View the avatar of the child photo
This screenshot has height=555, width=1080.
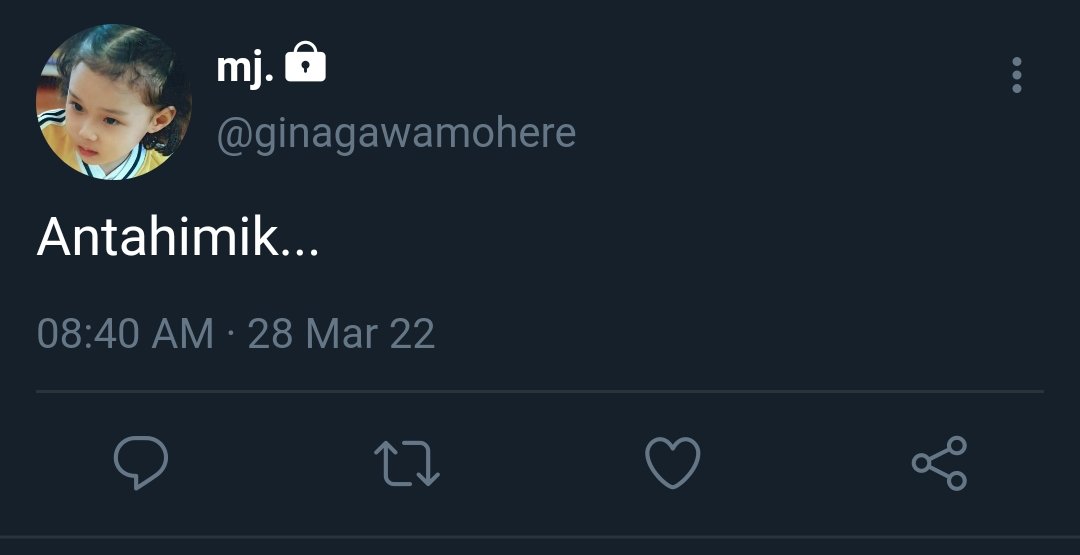[114, 102]
